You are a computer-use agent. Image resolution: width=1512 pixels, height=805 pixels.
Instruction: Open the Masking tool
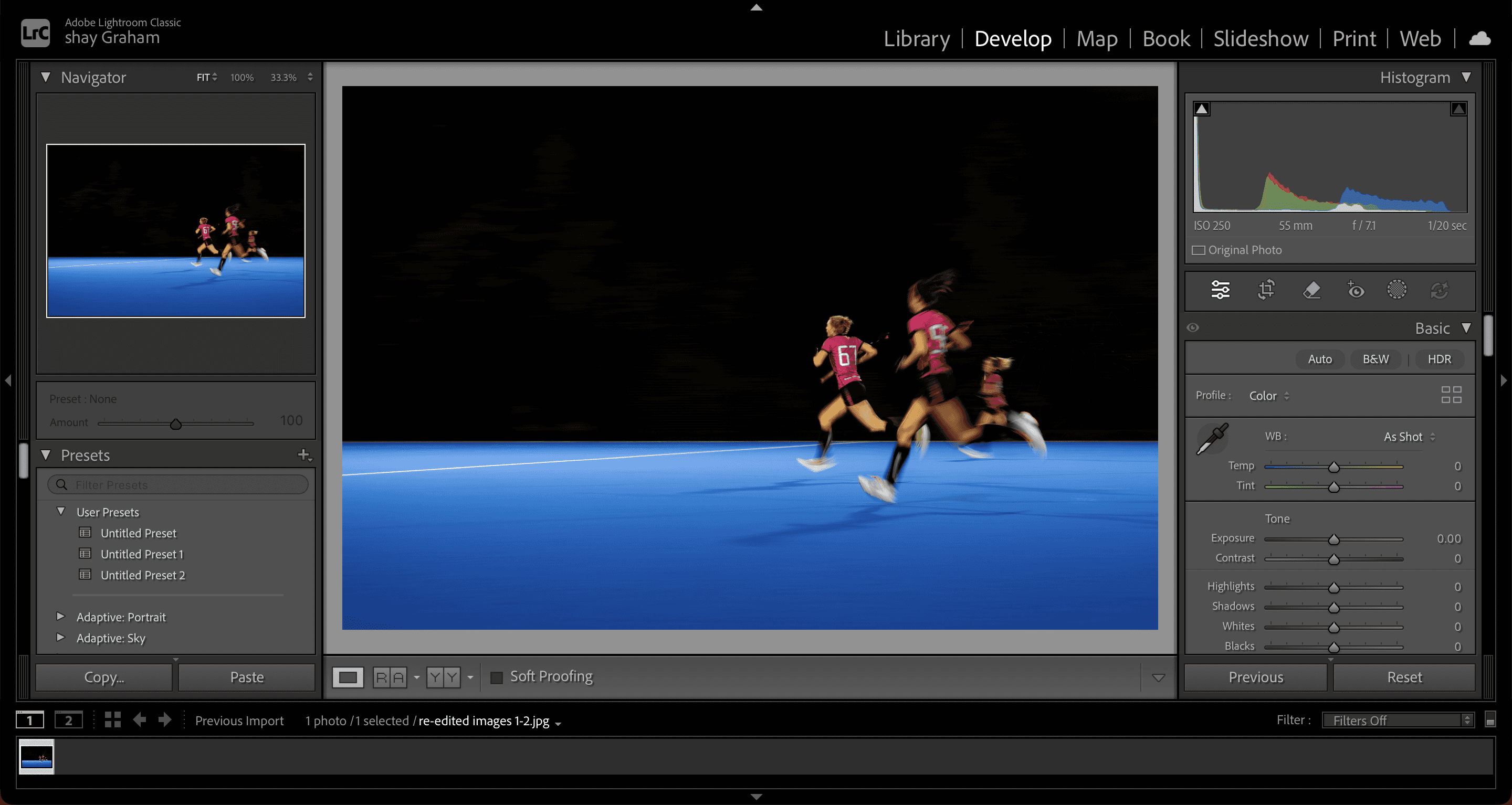click(x=1396, y=290)
